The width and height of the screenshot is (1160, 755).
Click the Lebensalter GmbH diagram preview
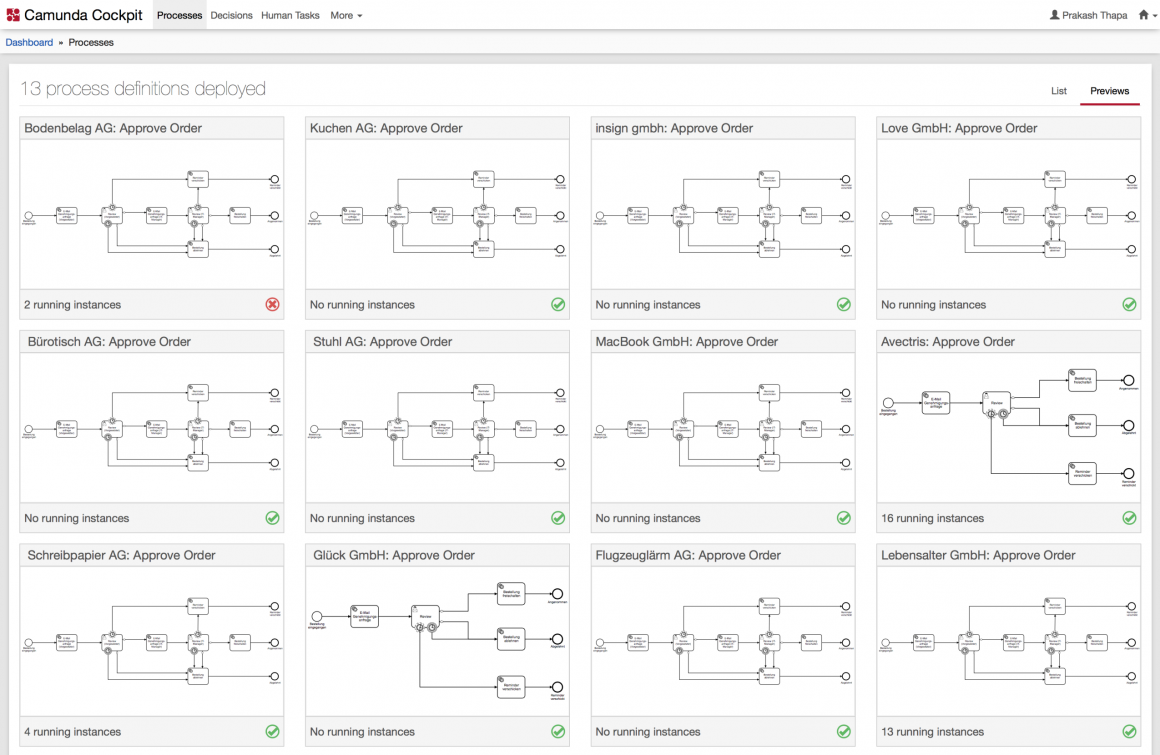[1008, 641]
